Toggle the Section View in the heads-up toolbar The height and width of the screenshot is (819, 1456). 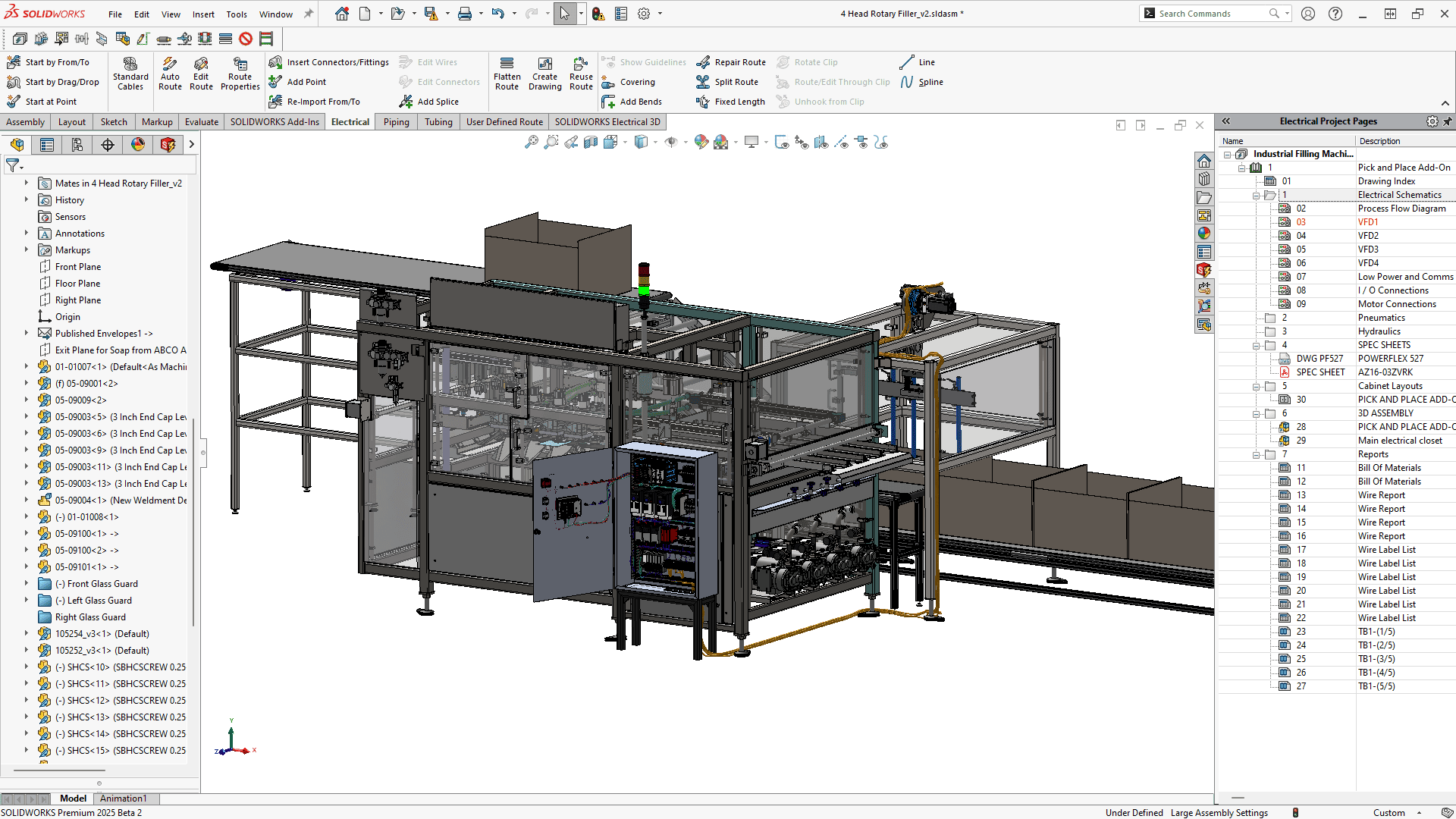pos(591,142)
